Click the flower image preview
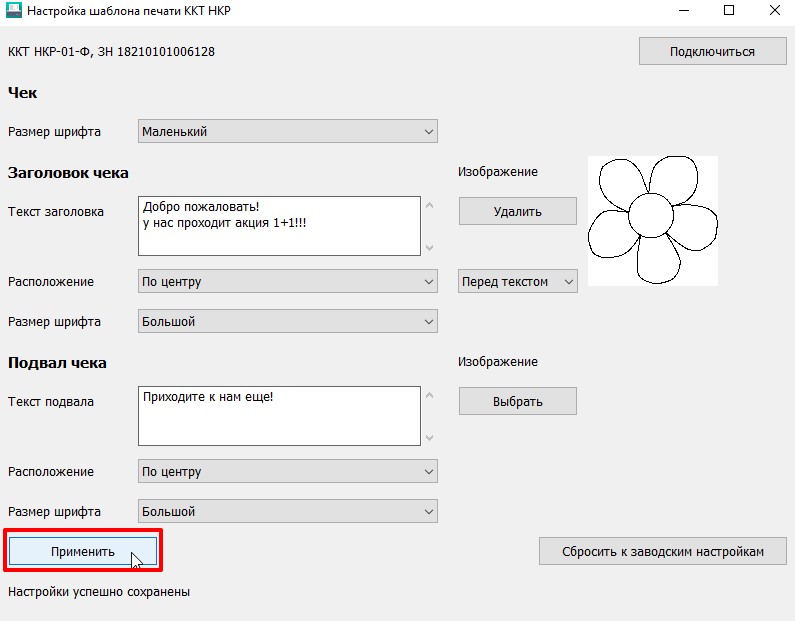This screenshot has width=795, height=621. coord(653,221)
